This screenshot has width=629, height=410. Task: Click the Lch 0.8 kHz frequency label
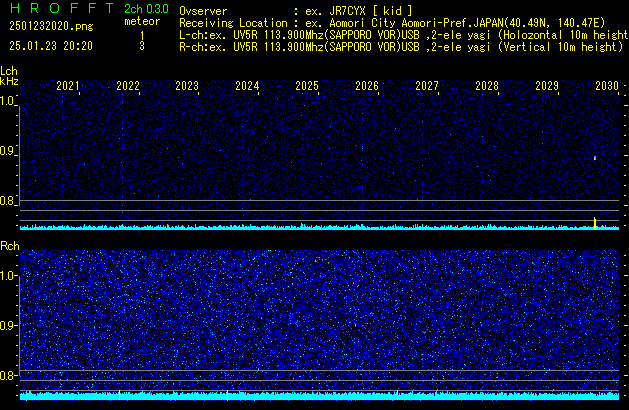tap(8, 201)
